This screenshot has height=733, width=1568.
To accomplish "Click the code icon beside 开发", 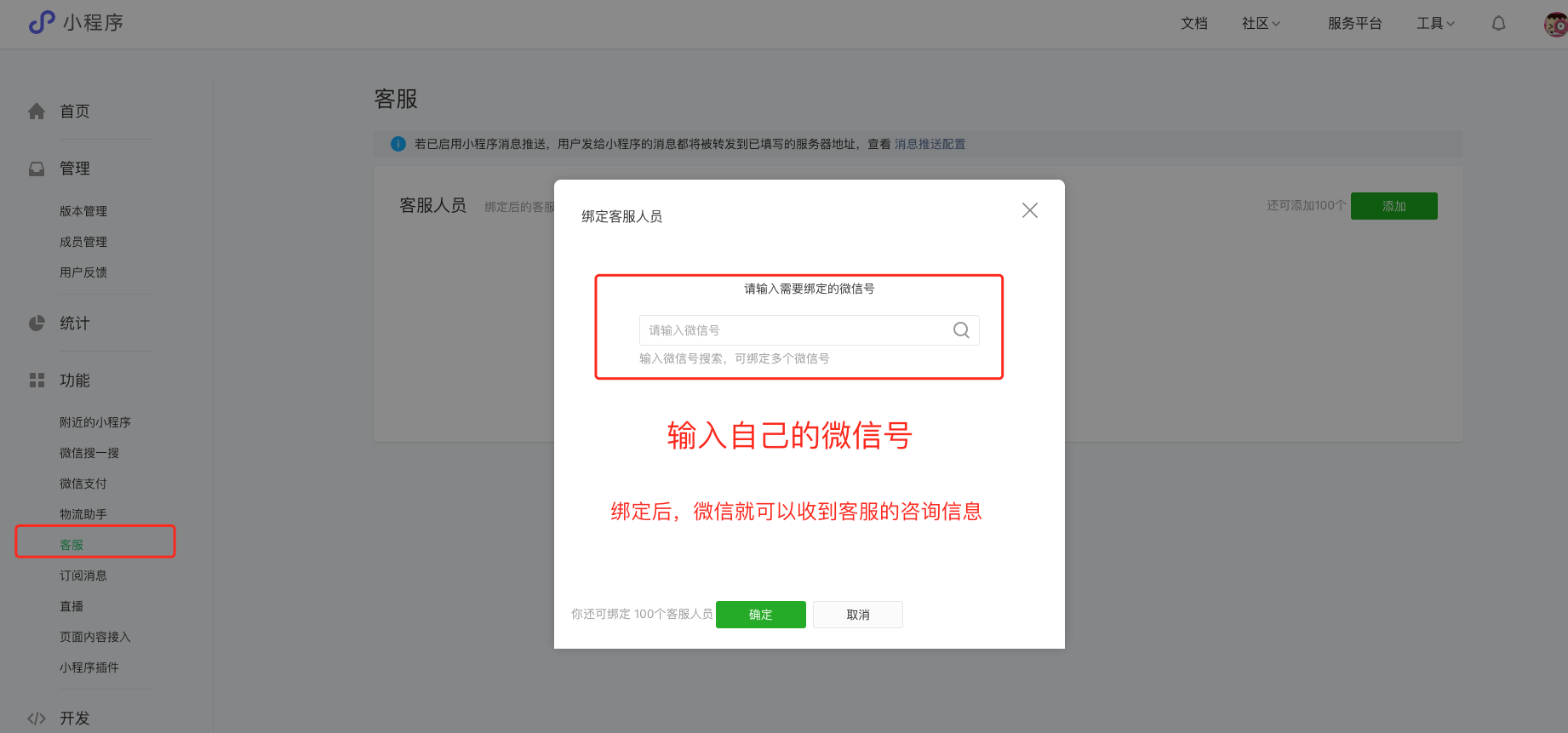I will 37,719.
